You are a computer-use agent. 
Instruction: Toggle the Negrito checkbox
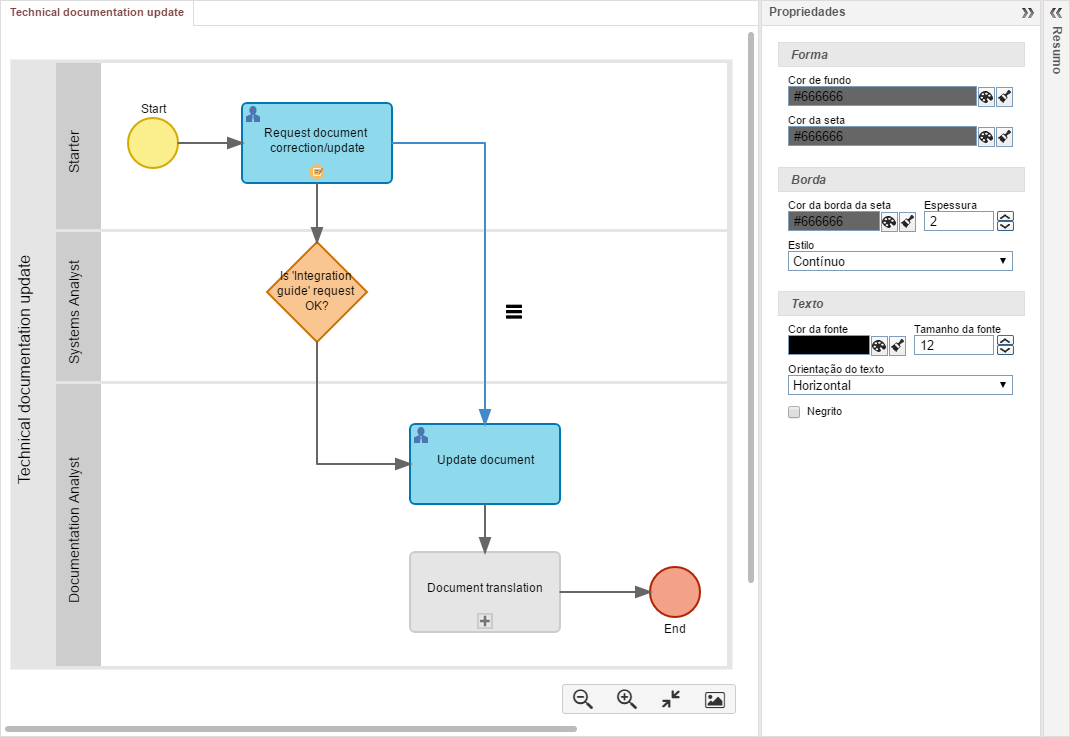tap(794, 411)
